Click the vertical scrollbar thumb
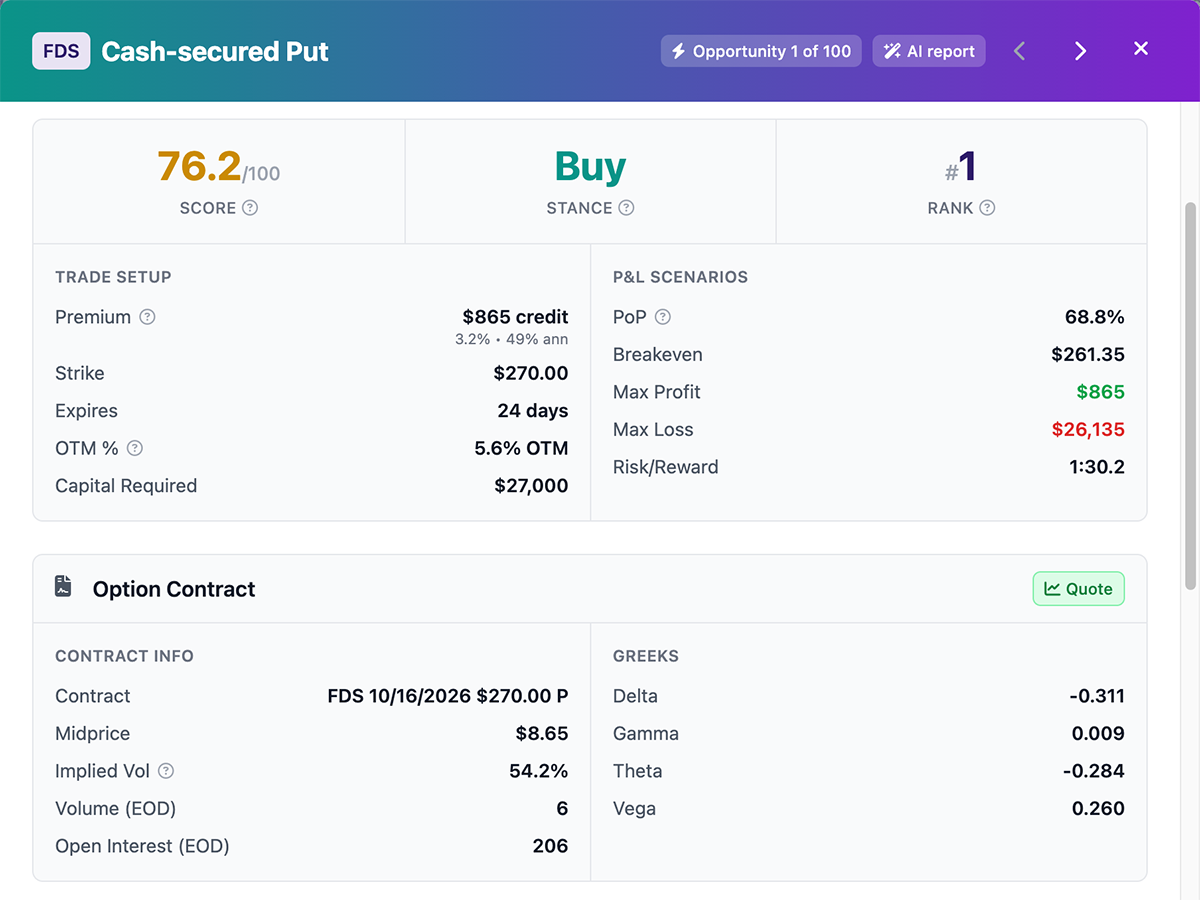 pos(1190,395)
